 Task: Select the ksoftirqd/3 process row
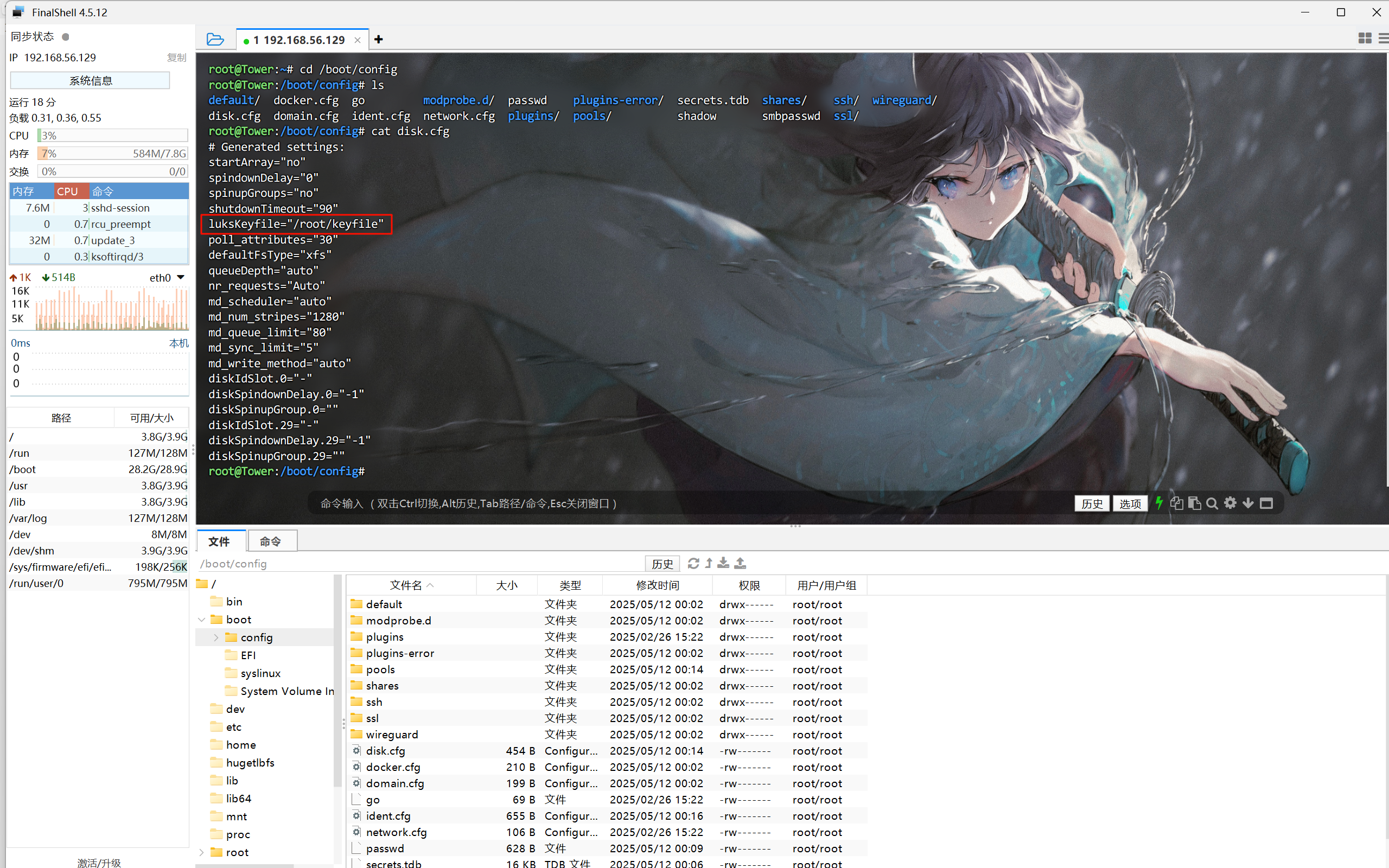pyautogui.click(x=99, y=257)
